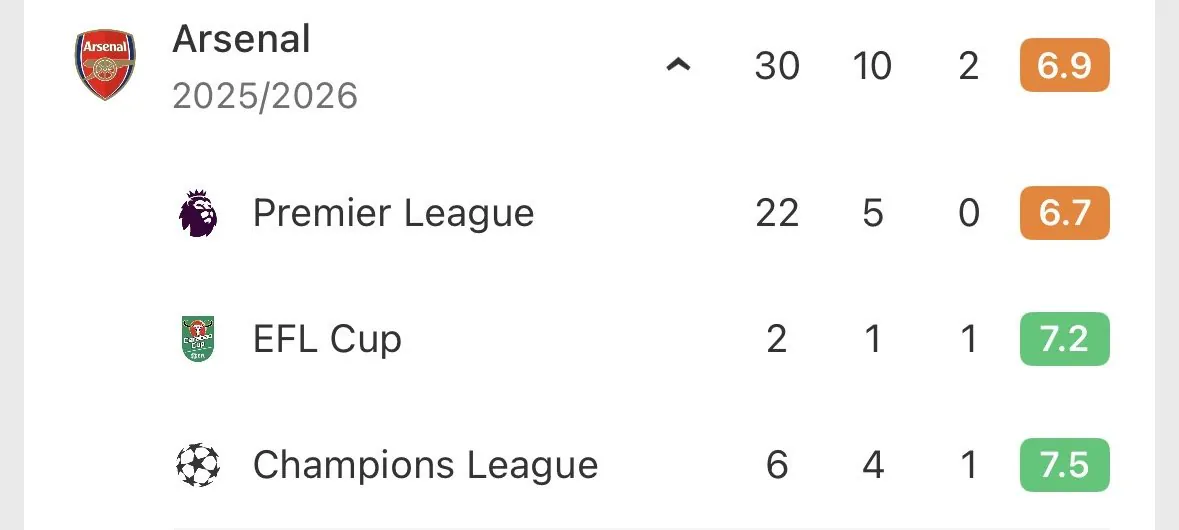The image size is (1179, 530).
Task: Click the 22 Premier League appearances value
Action: click(x=777, y=213)
